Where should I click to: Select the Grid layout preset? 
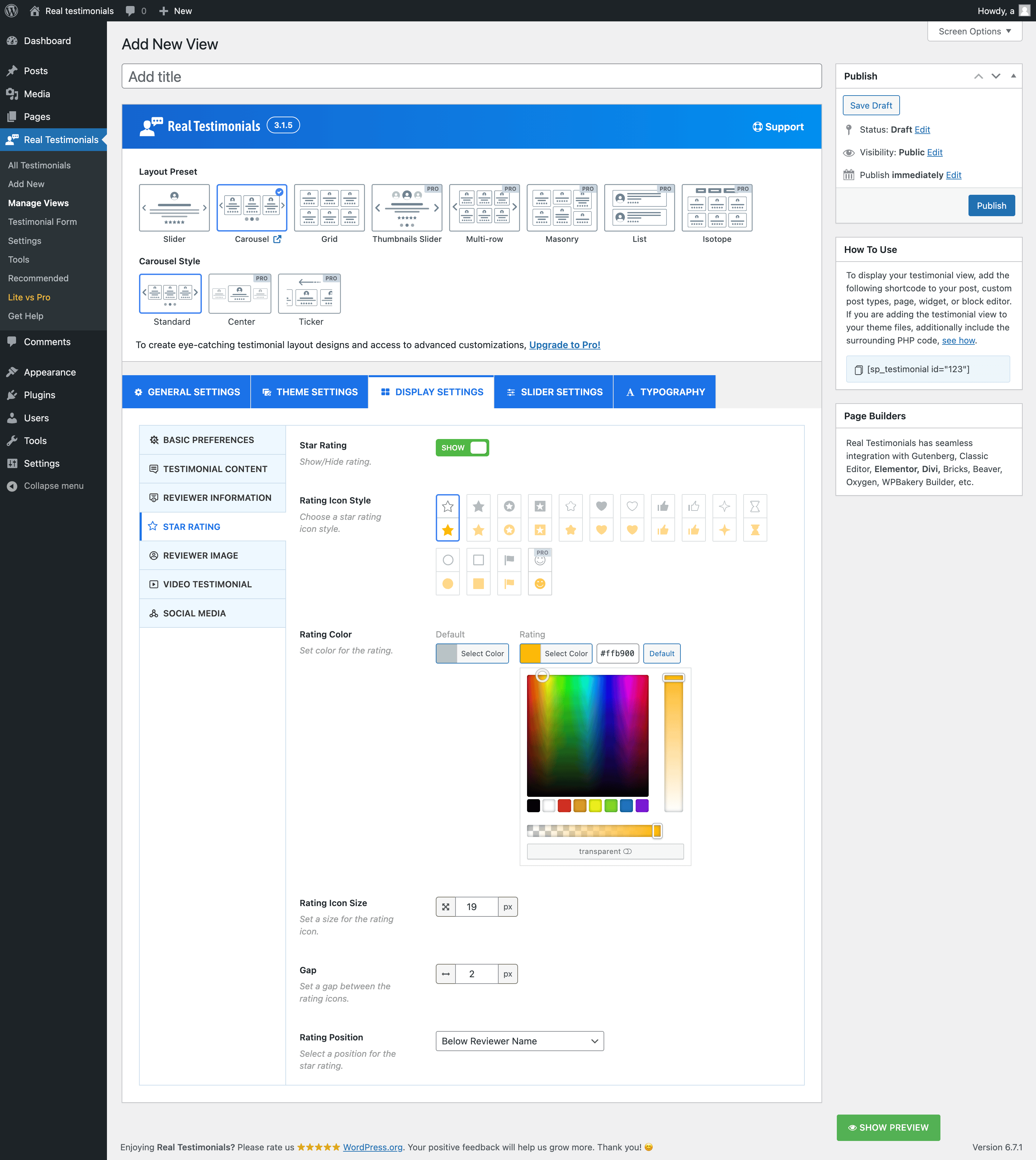pos(329,208)
